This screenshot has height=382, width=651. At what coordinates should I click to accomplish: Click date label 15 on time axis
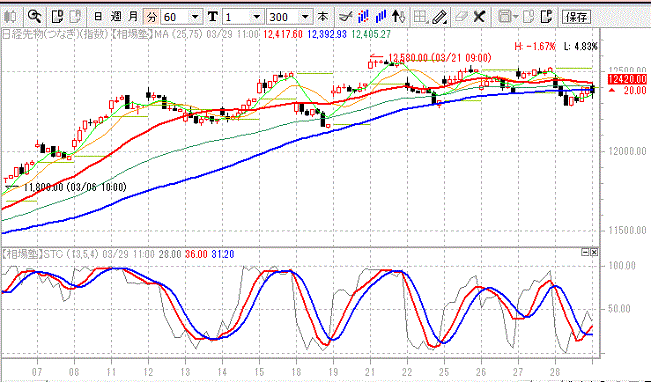[x=259, y=371]
